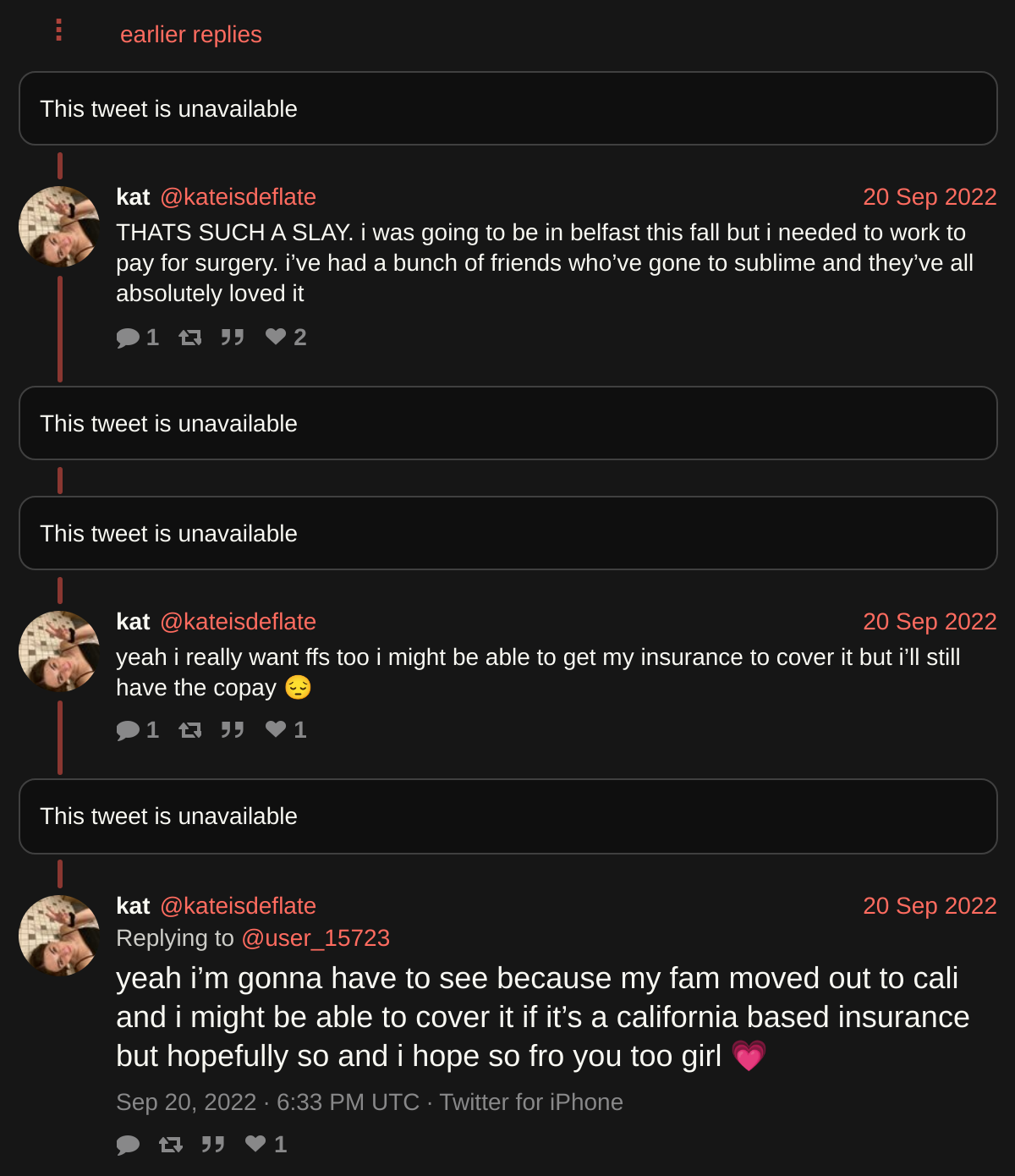The image size is (1015, 1176).
Task: Open @kateisdeflate handle on first tweet
Action: point(238,197)
